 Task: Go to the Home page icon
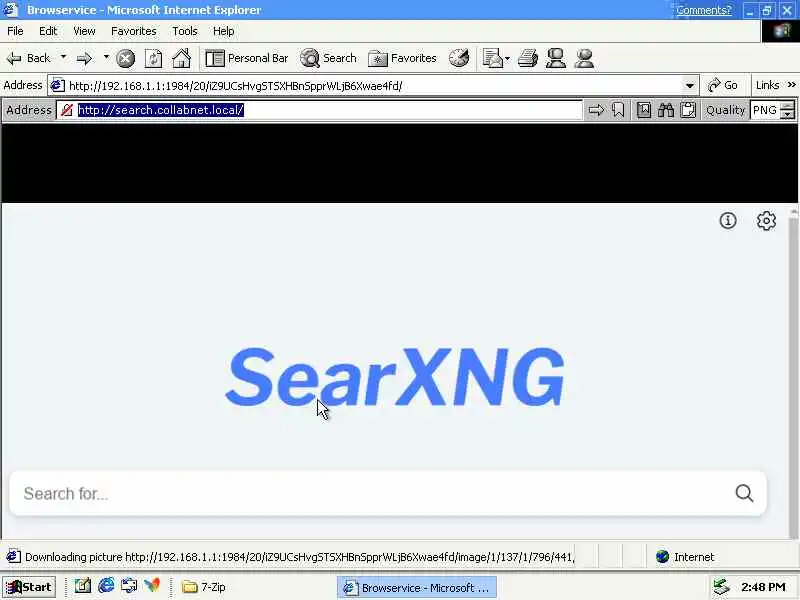click(x=181, y=58)
